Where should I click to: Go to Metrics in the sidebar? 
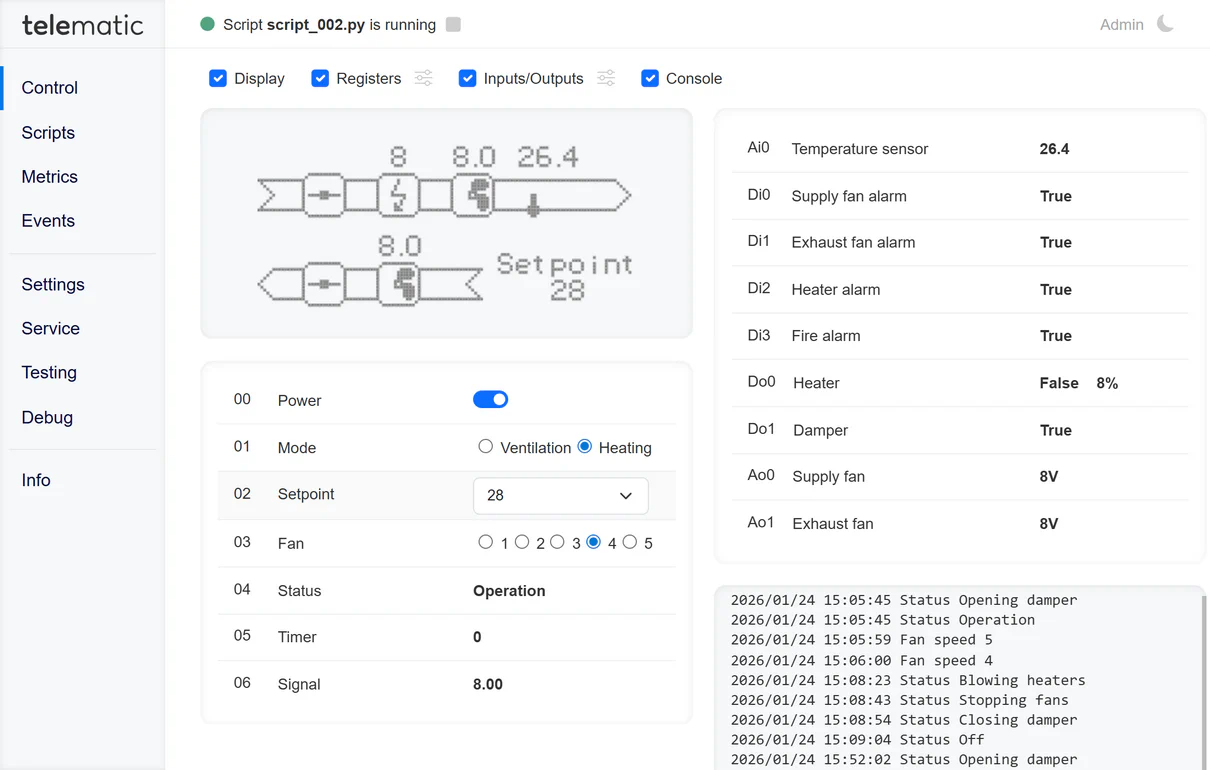tap(49, 177)
